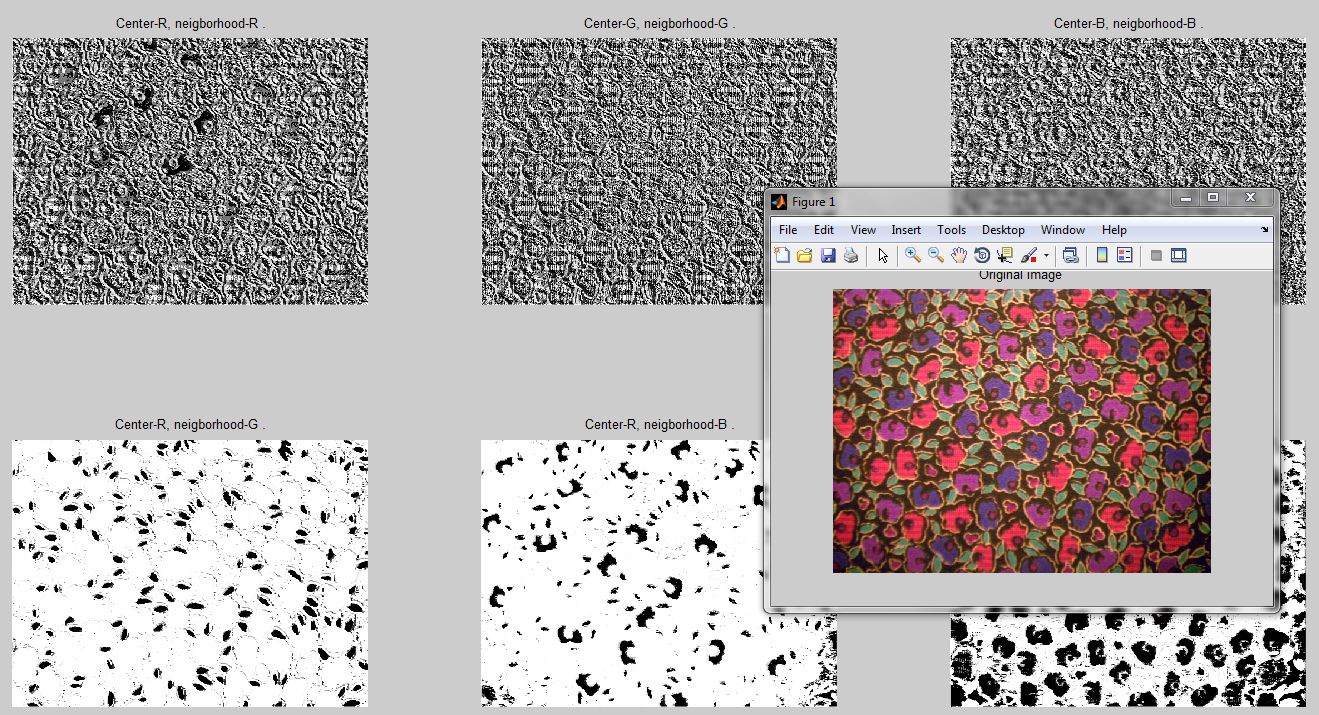This screenshot has height=715, width=1319.
Task: Open the Desktop menu
Action: pyautogui.click(x=1003, y=230)
